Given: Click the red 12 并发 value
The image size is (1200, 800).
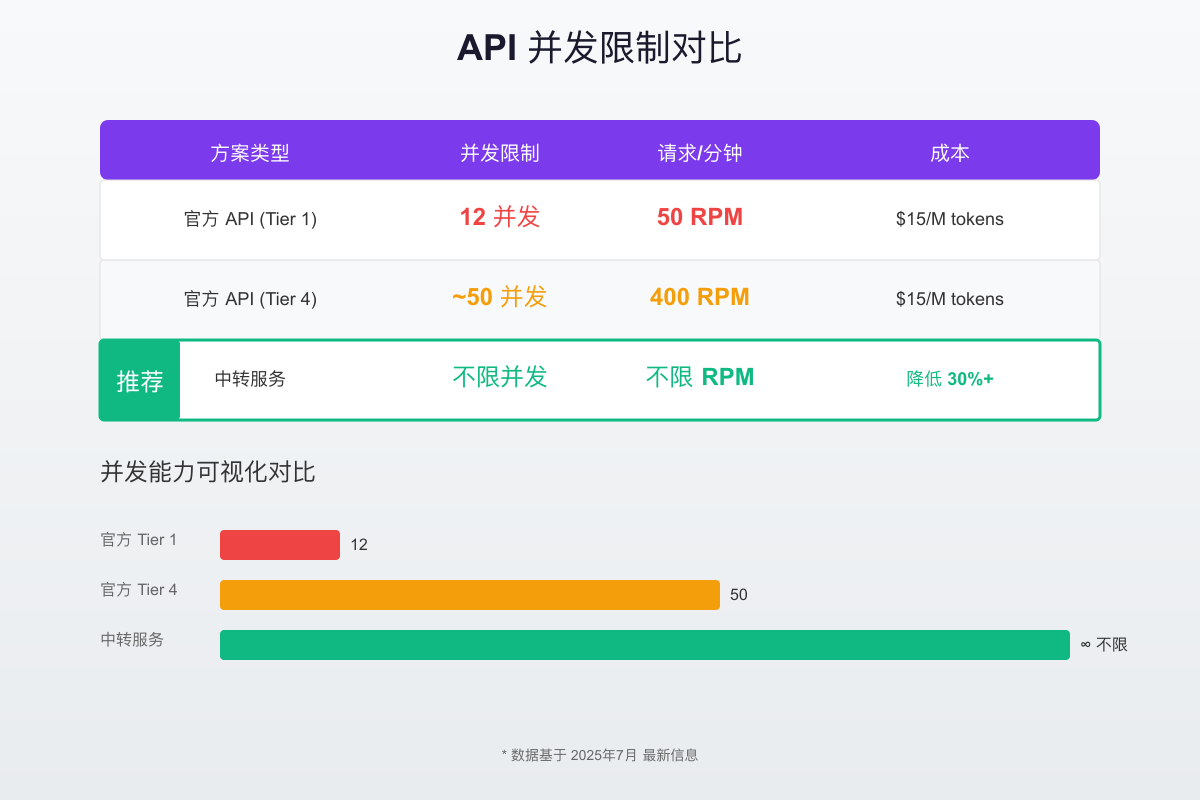Looking at the screenshot, I should click(x=500, y=216).
